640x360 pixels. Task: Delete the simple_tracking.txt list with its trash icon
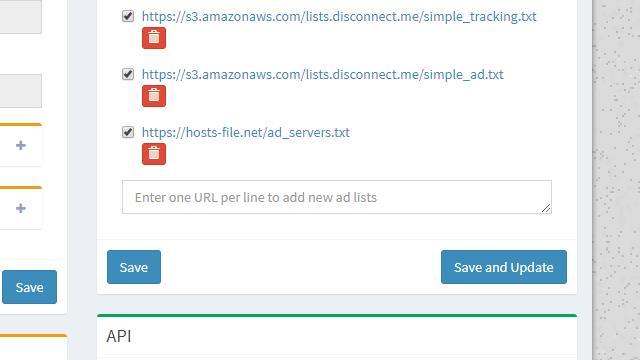(154, 38)
